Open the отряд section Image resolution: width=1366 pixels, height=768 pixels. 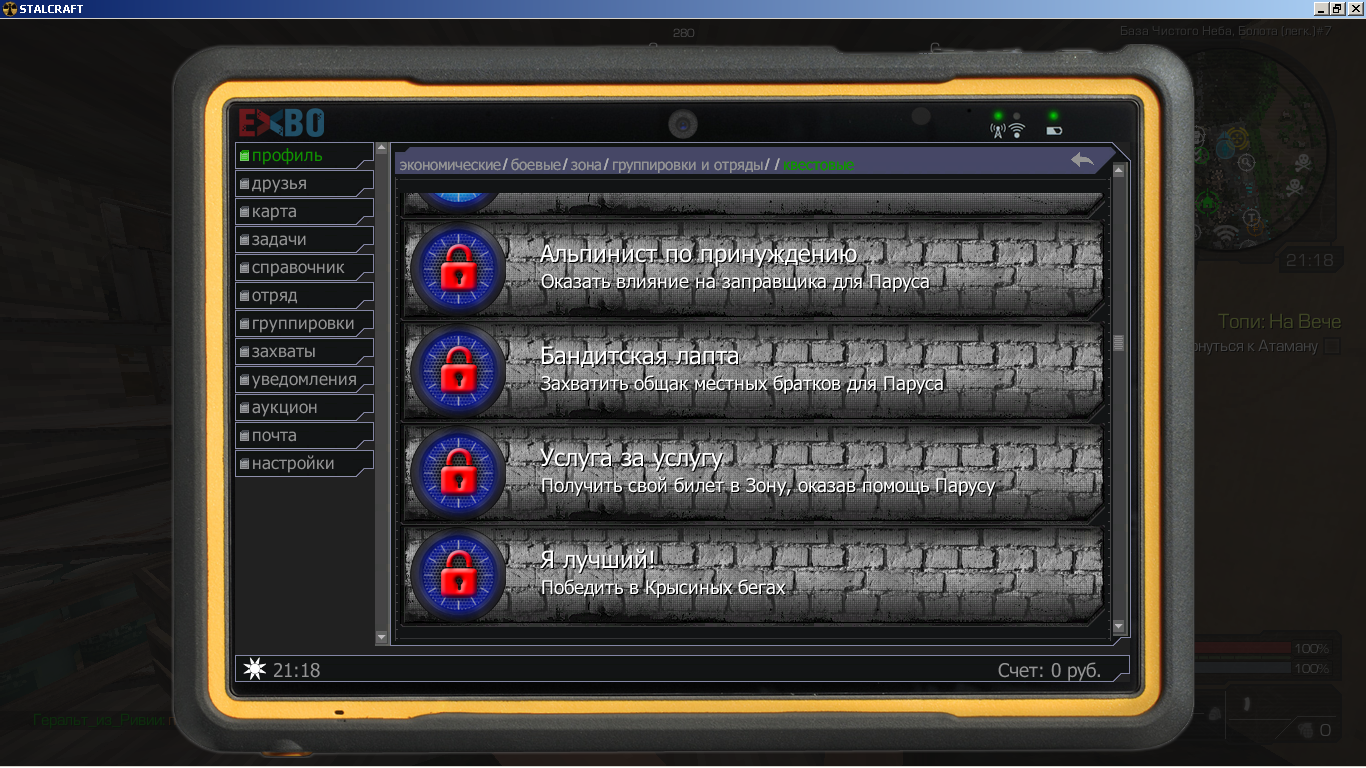tap(304, 296)
